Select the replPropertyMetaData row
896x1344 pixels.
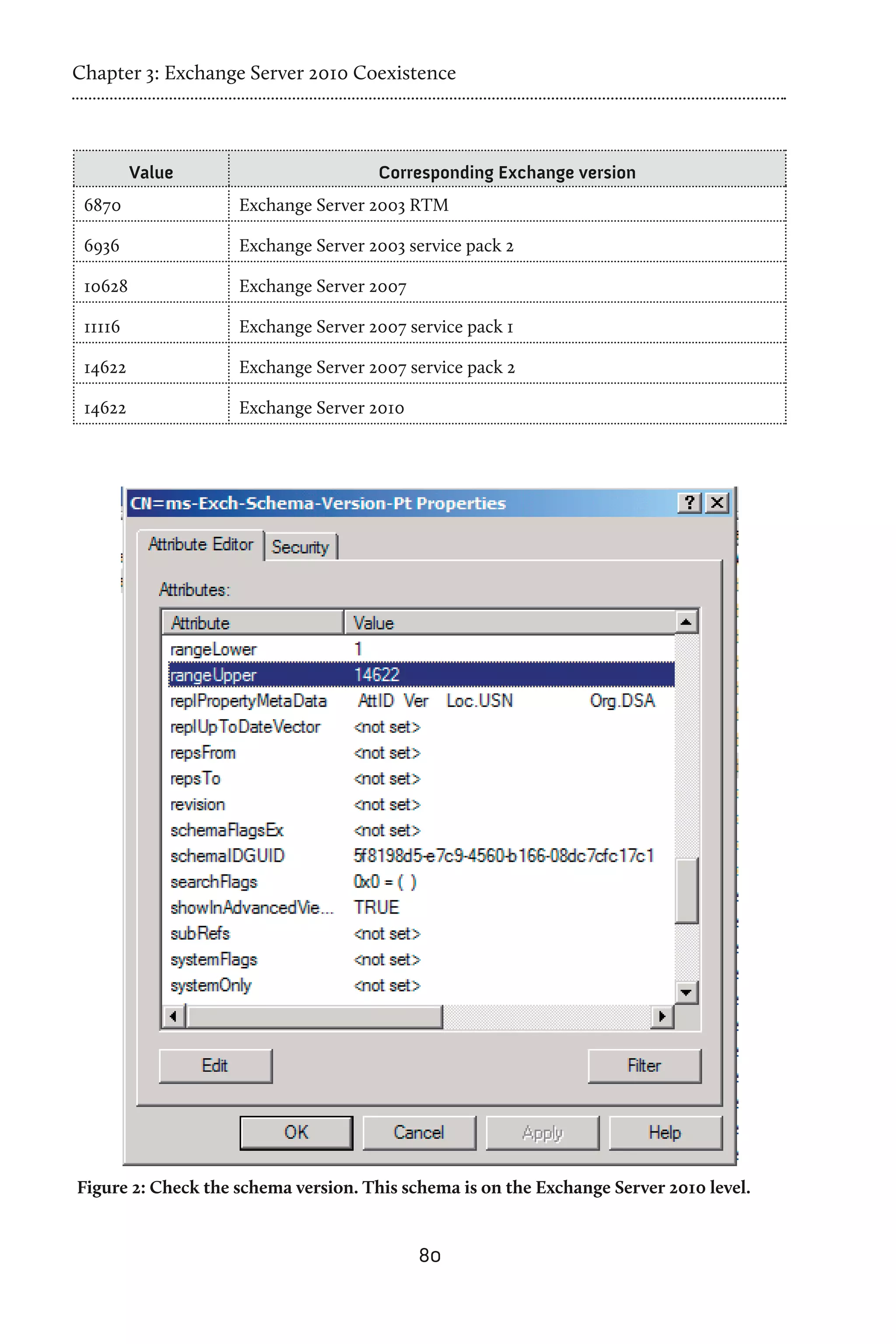point(421,700)
